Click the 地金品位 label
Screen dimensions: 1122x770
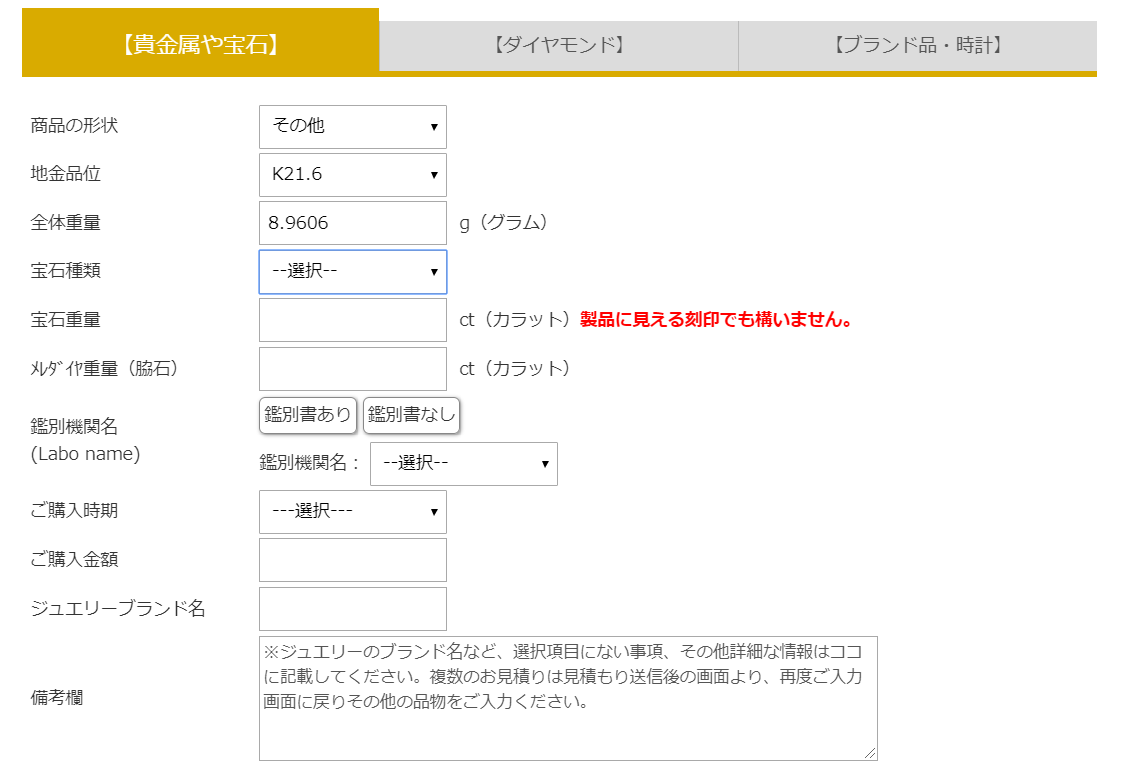point(66,174)
